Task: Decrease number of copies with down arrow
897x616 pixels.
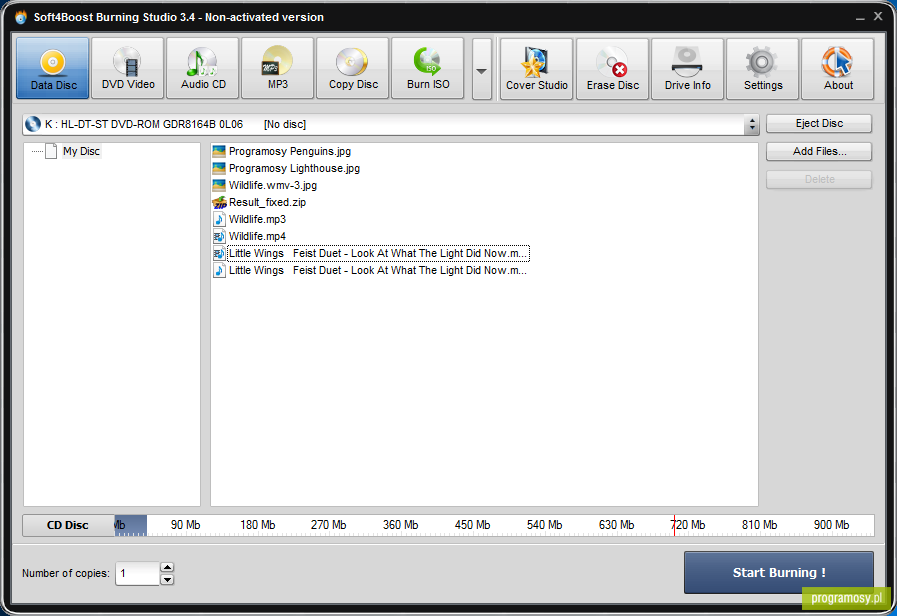Action: click(x=167, y=580)
